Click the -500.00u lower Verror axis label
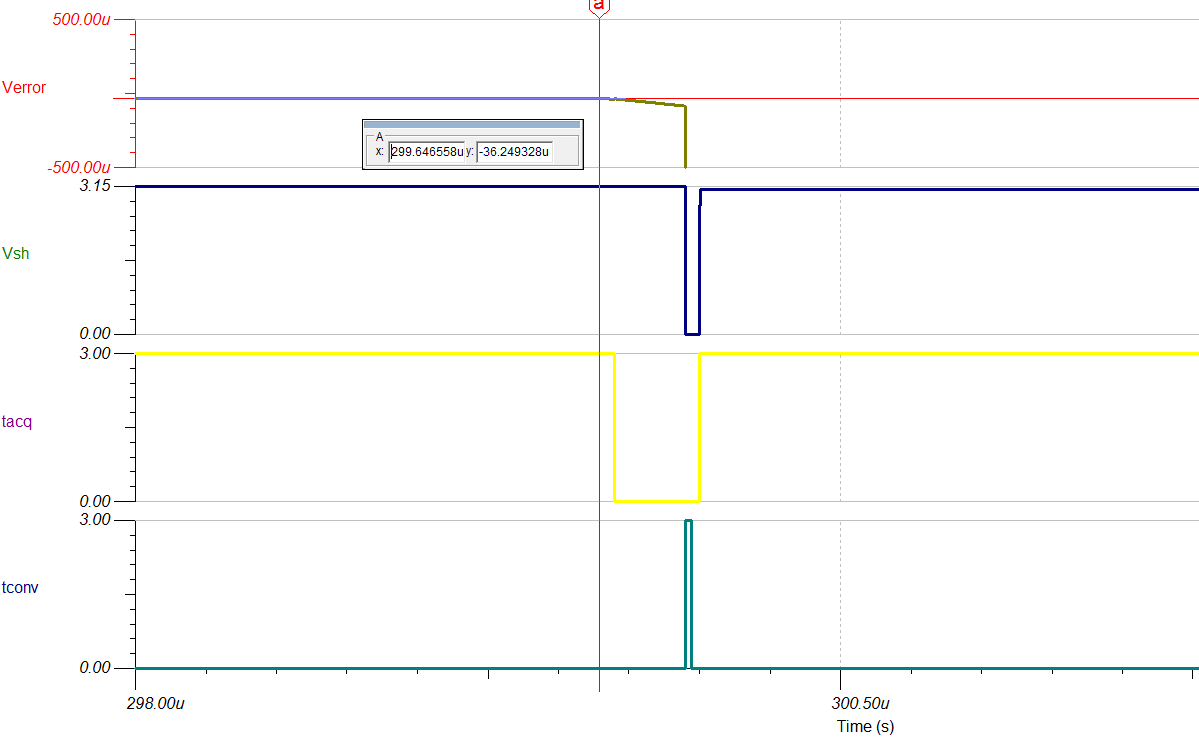The width and height of the screenshot is (1199, 745). [78, 167]
